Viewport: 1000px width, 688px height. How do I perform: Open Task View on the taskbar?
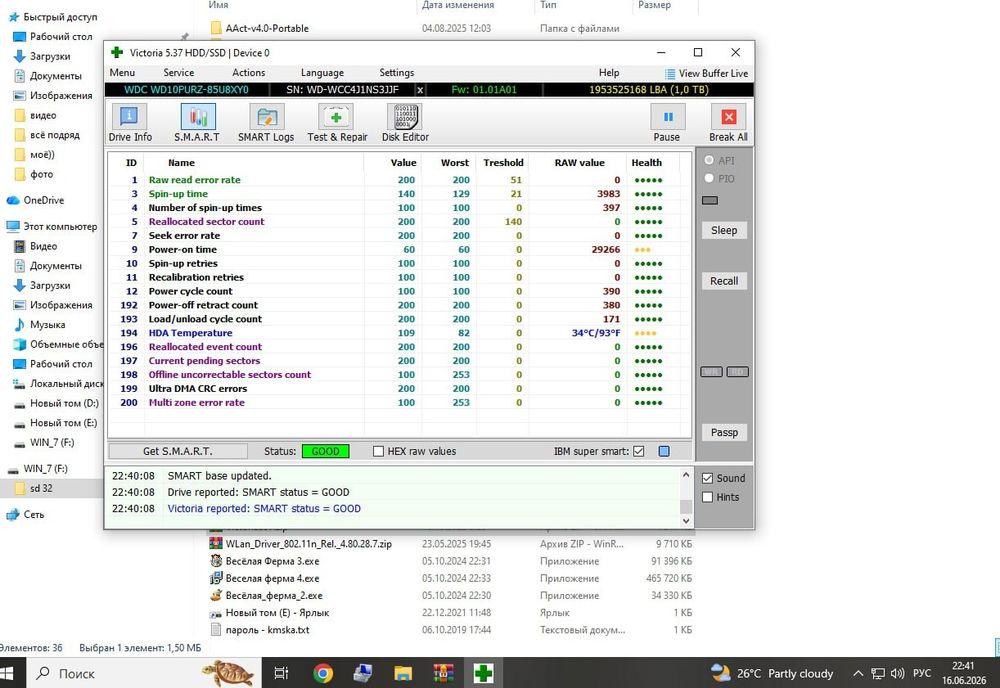[281, 673]
